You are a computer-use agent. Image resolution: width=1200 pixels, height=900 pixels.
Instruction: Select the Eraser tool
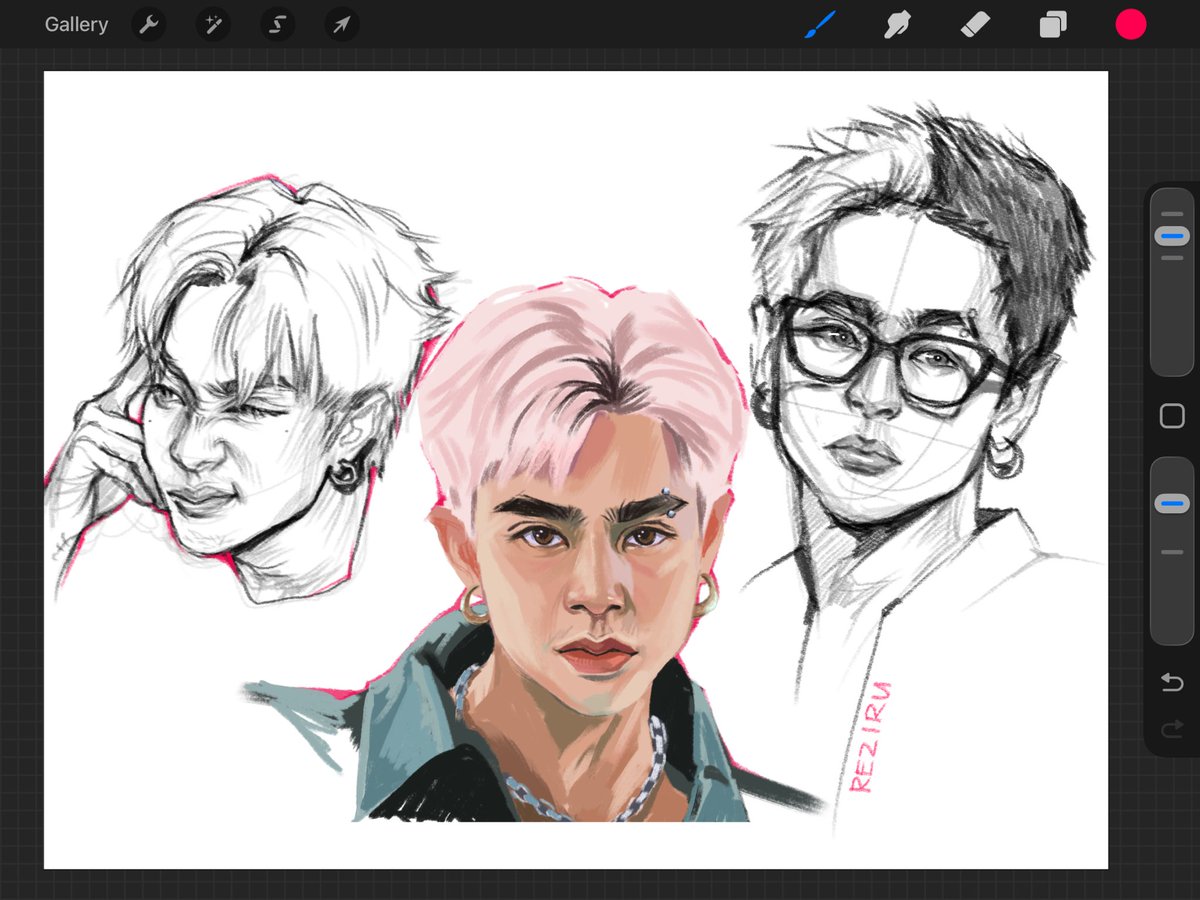point(975,25)
